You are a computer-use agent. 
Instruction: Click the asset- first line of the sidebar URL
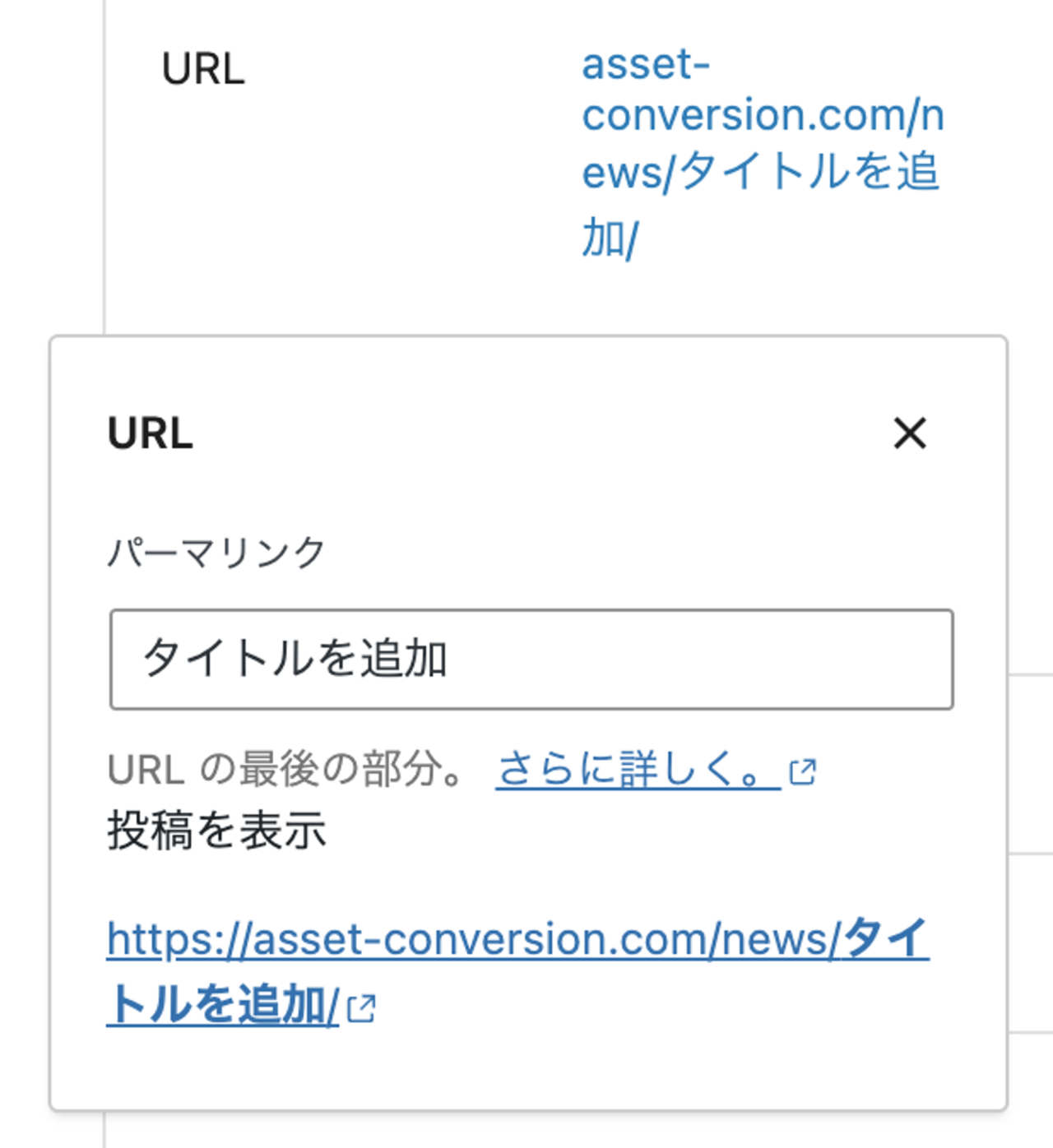[646, 65]
